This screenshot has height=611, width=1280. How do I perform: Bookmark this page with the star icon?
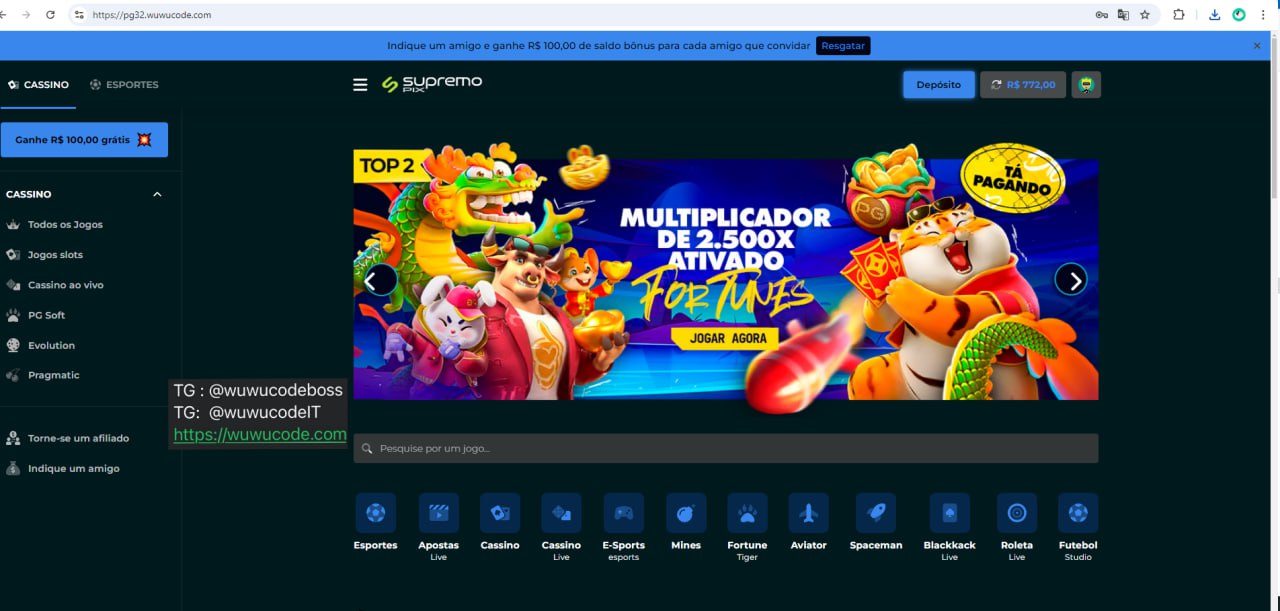click(x=1145, y=15)
